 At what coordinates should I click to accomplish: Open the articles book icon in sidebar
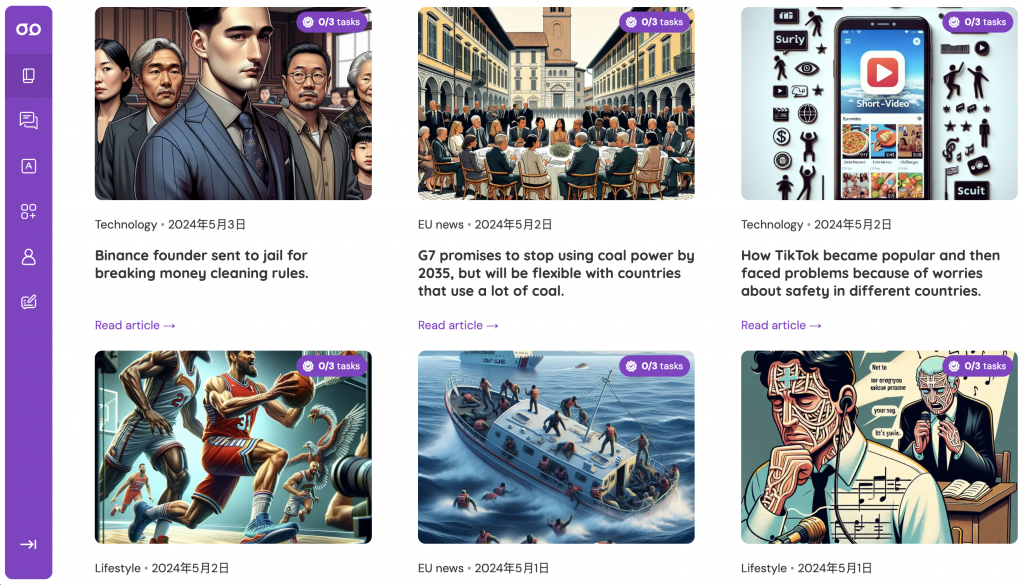pyautogui.click(x=28, y=76)
